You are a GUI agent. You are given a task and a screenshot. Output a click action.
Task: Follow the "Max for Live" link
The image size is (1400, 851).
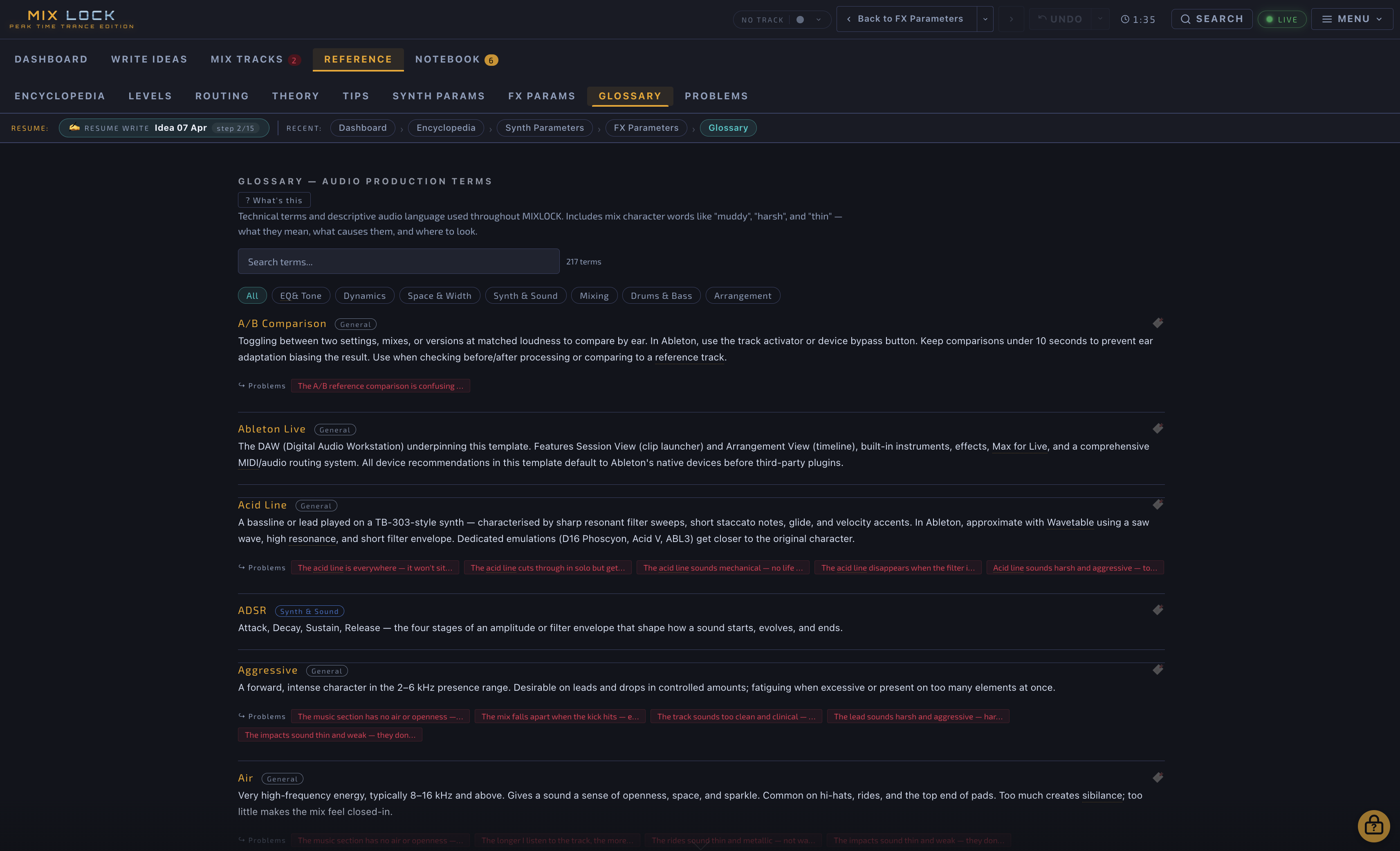coord(1019,446)
